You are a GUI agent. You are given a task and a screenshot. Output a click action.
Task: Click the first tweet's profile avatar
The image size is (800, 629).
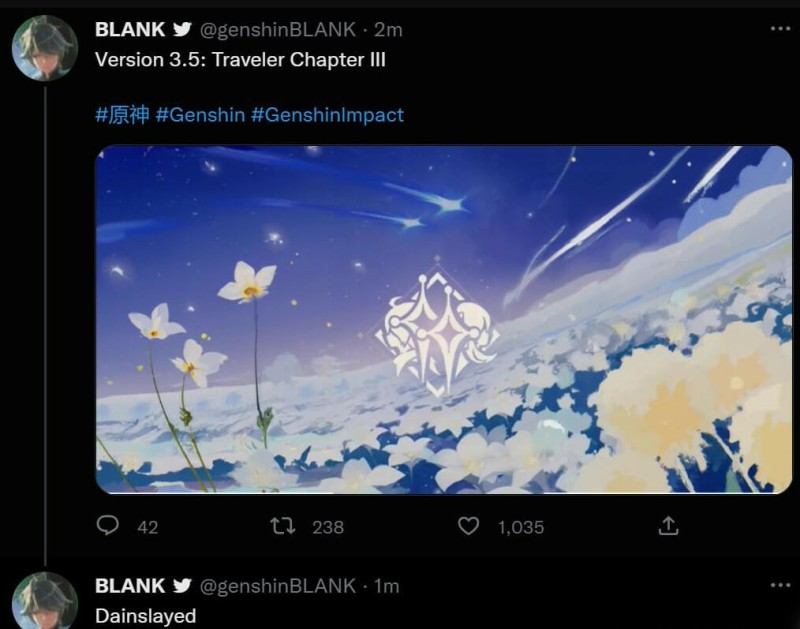44,47
